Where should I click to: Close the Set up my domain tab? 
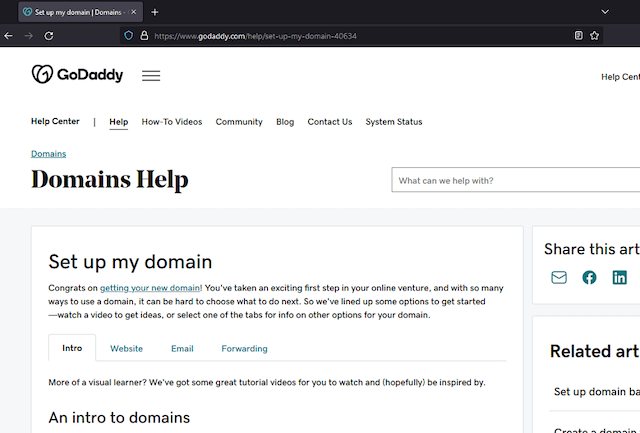[x=133, y=12]
